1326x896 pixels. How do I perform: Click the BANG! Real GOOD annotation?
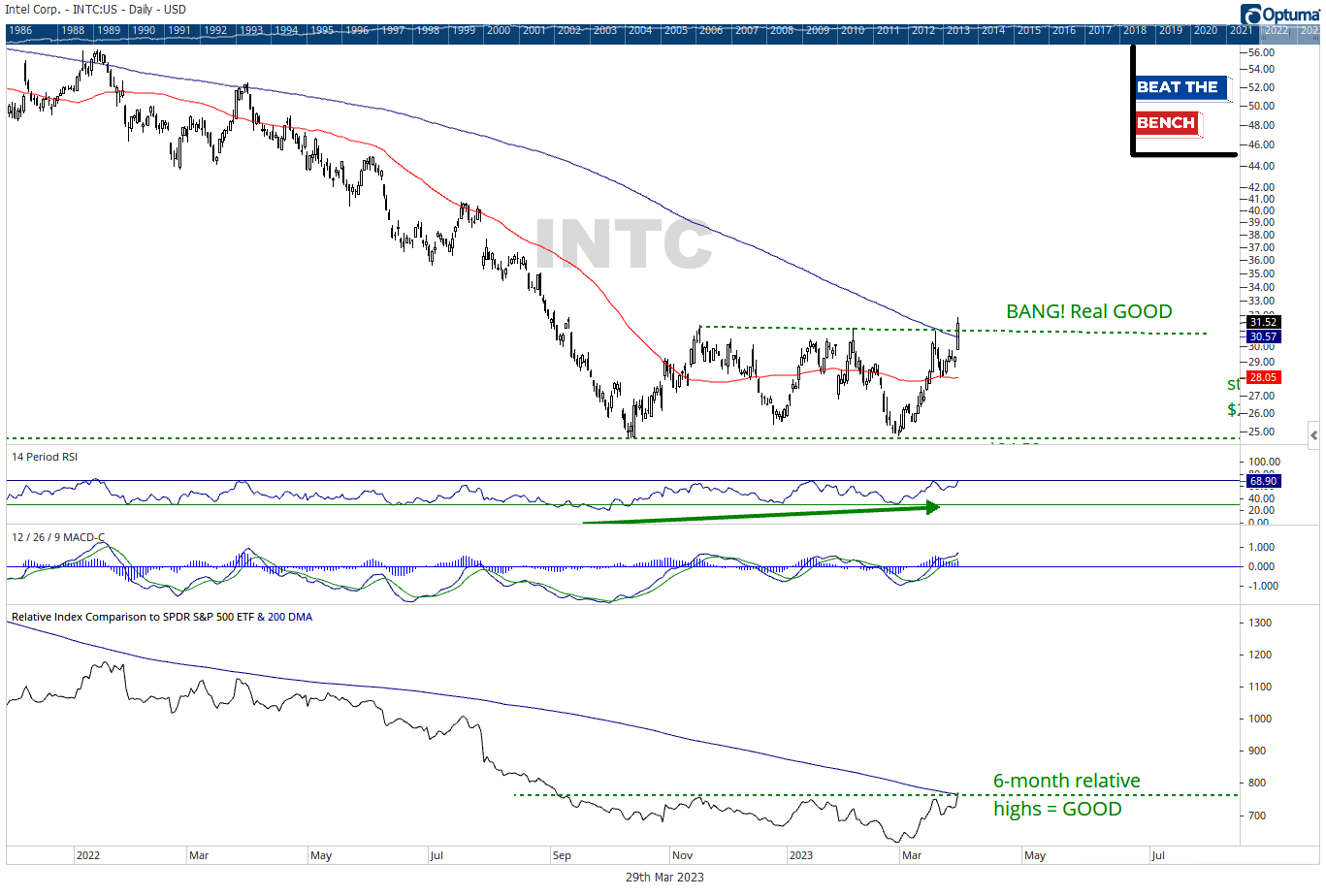1089,311
